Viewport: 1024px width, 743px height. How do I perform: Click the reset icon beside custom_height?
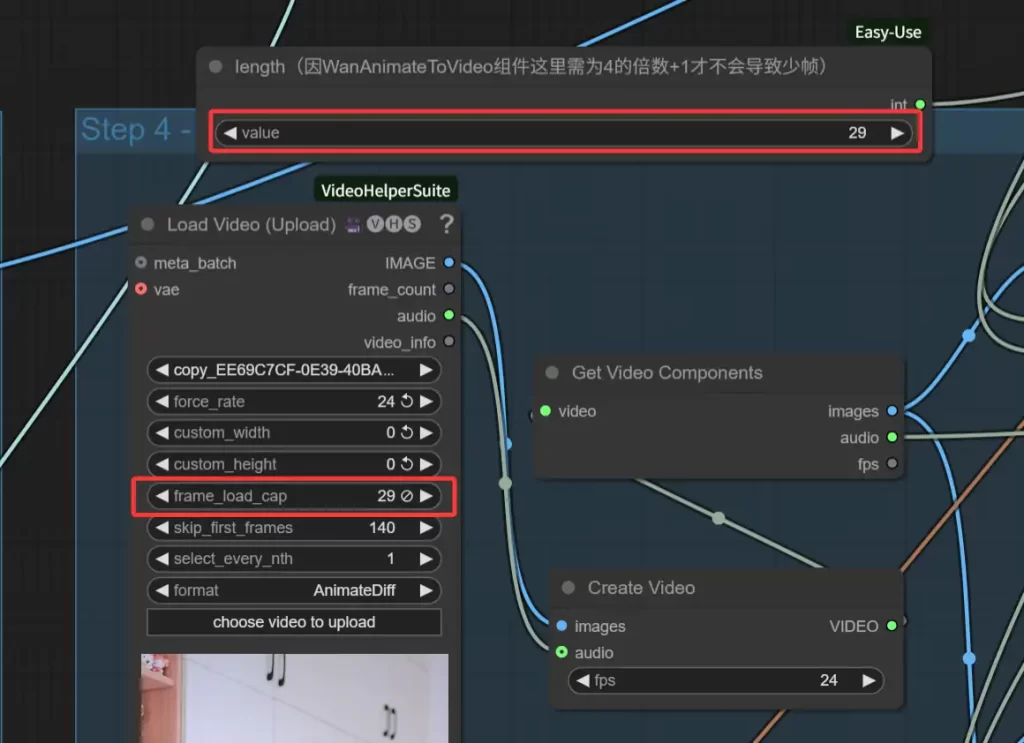tap(407, 464)
